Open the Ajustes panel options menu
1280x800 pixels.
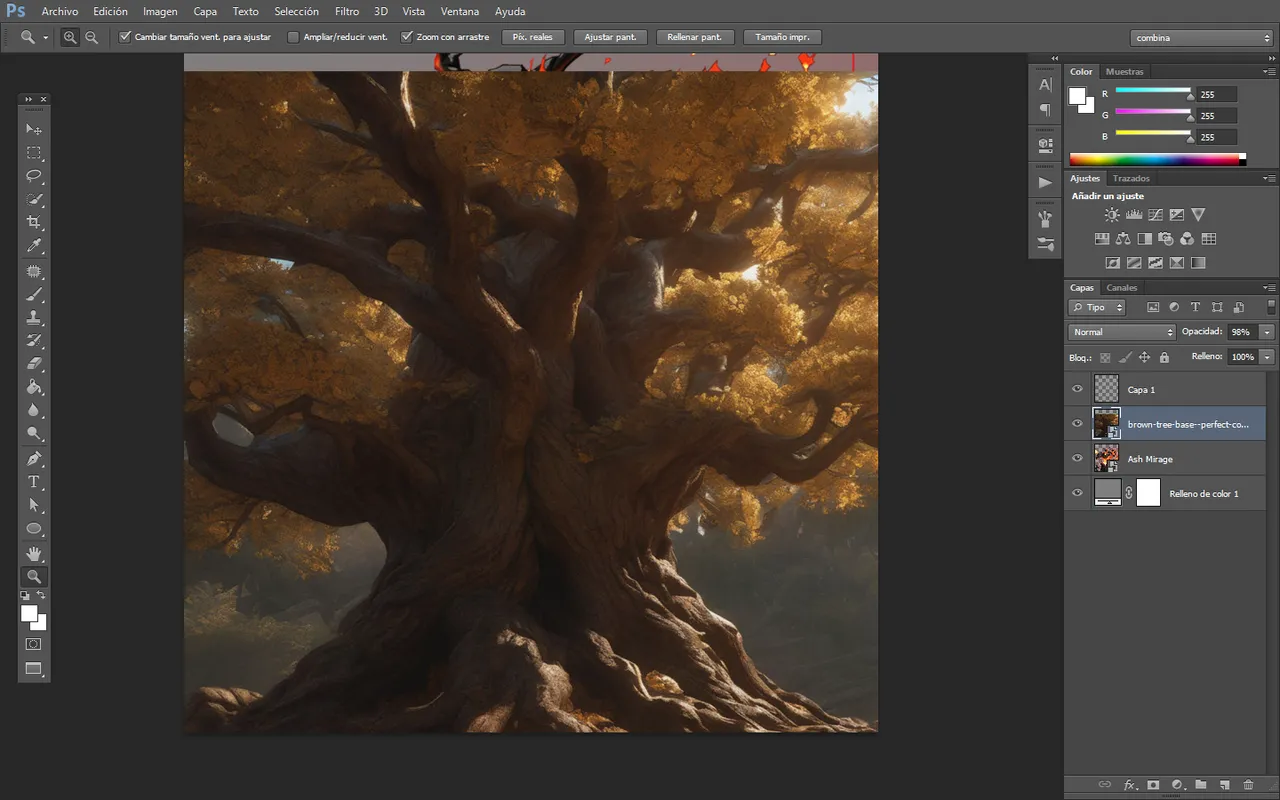click(x=1270, y=178)
